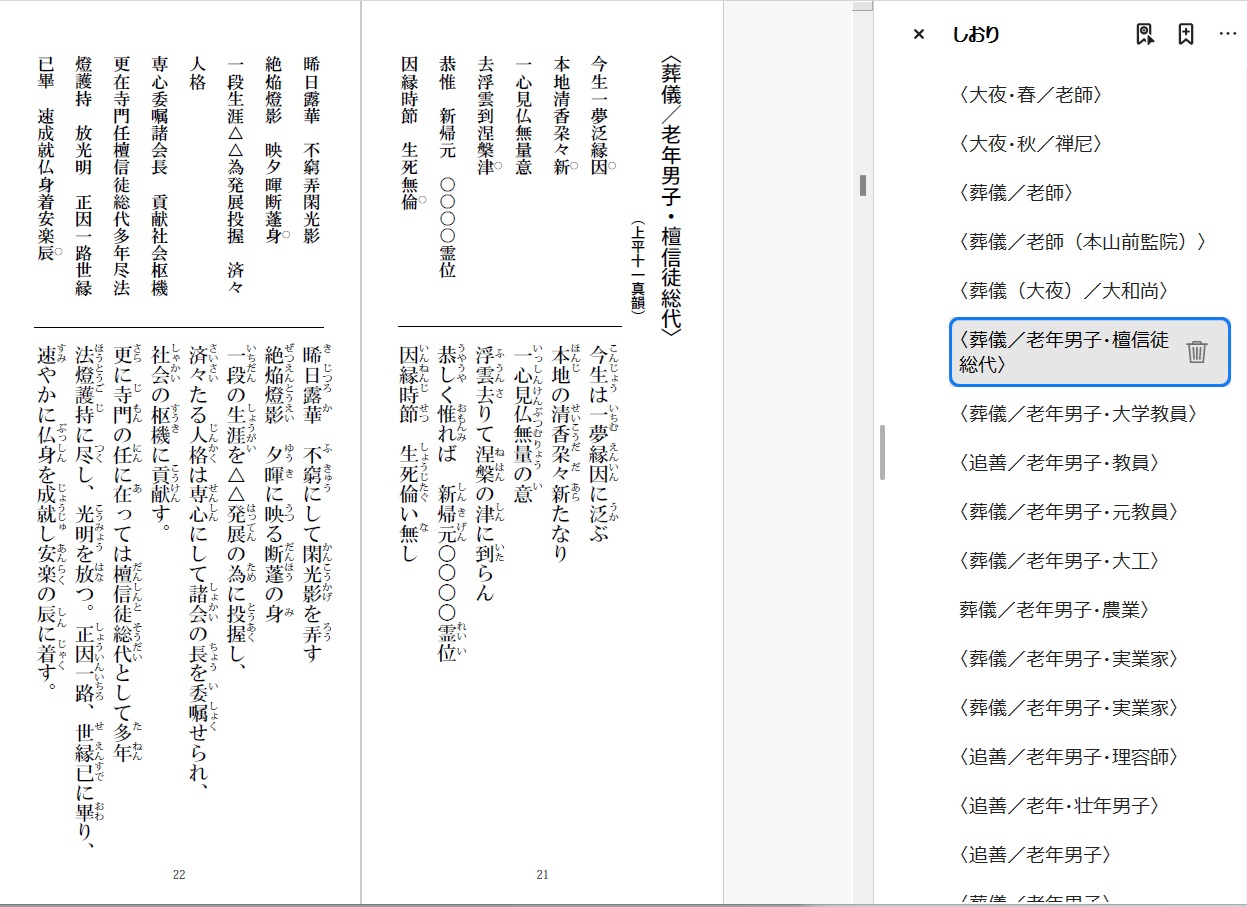This screenshot has width=1247, height=907.
Task: Select bookmark 〈葬儀／老師（本山前監院）〉
Action: tap(1082, 242)
